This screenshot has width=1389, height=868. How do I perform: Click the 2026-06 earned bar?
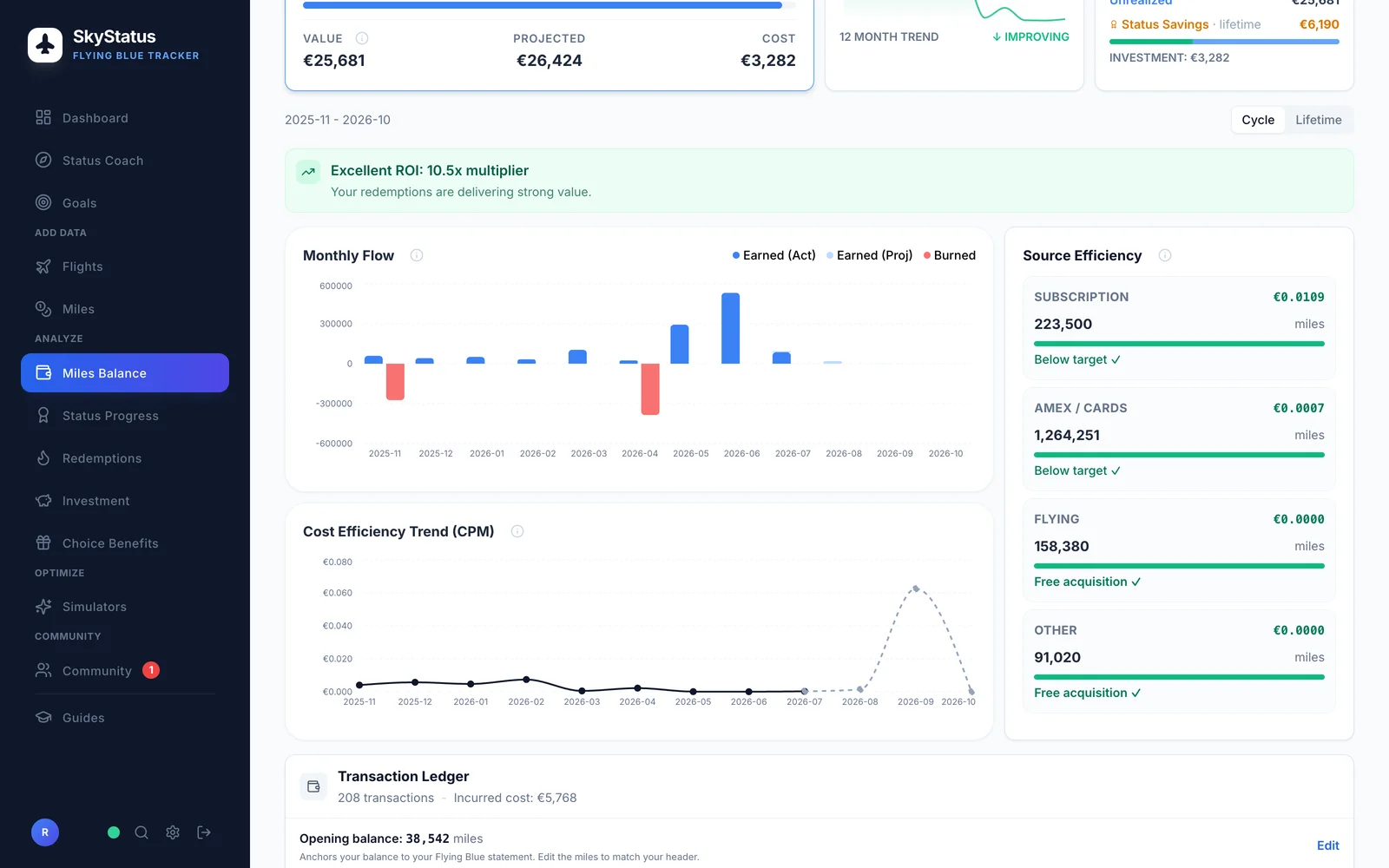(731, 328)
